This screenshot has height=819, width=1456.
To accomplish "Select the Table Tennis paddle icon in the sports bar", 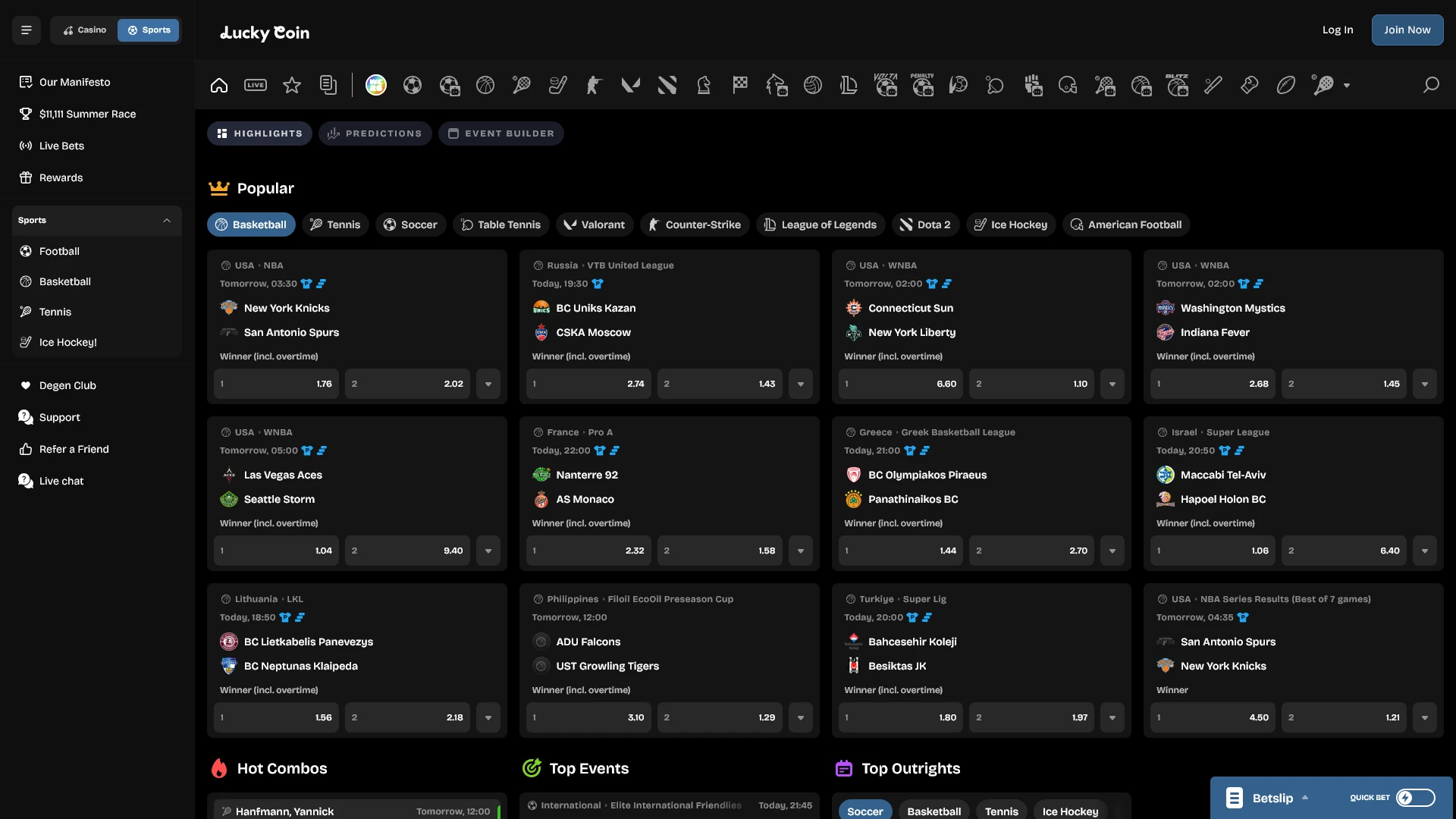I will (x=995, y=85).
